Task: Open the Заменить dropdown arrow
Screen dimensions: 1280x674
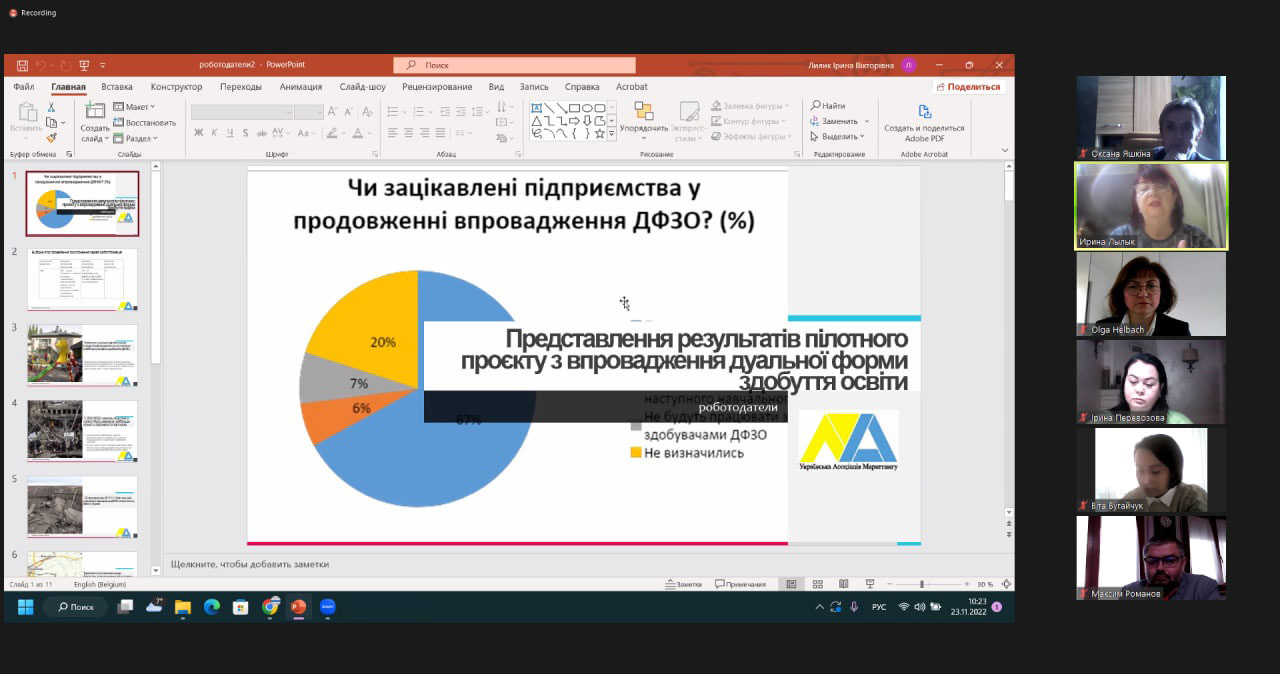Action: tap(866, 121)
